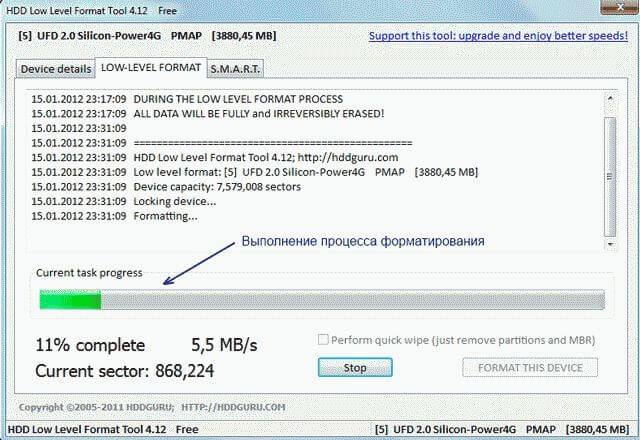
Task: Click the 'Locking device...' log entry
Action: 124,201
